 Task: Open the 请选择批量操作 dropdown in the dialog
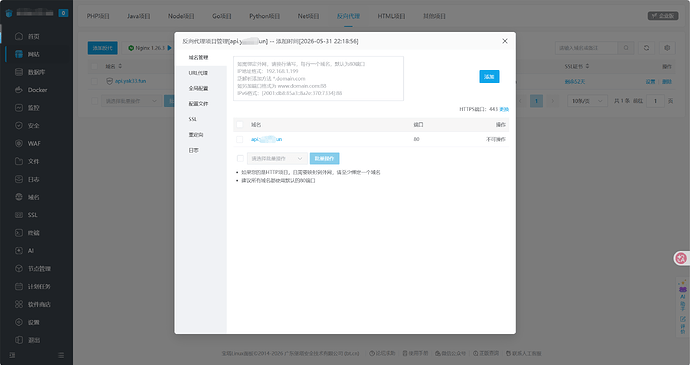point(277,159)
